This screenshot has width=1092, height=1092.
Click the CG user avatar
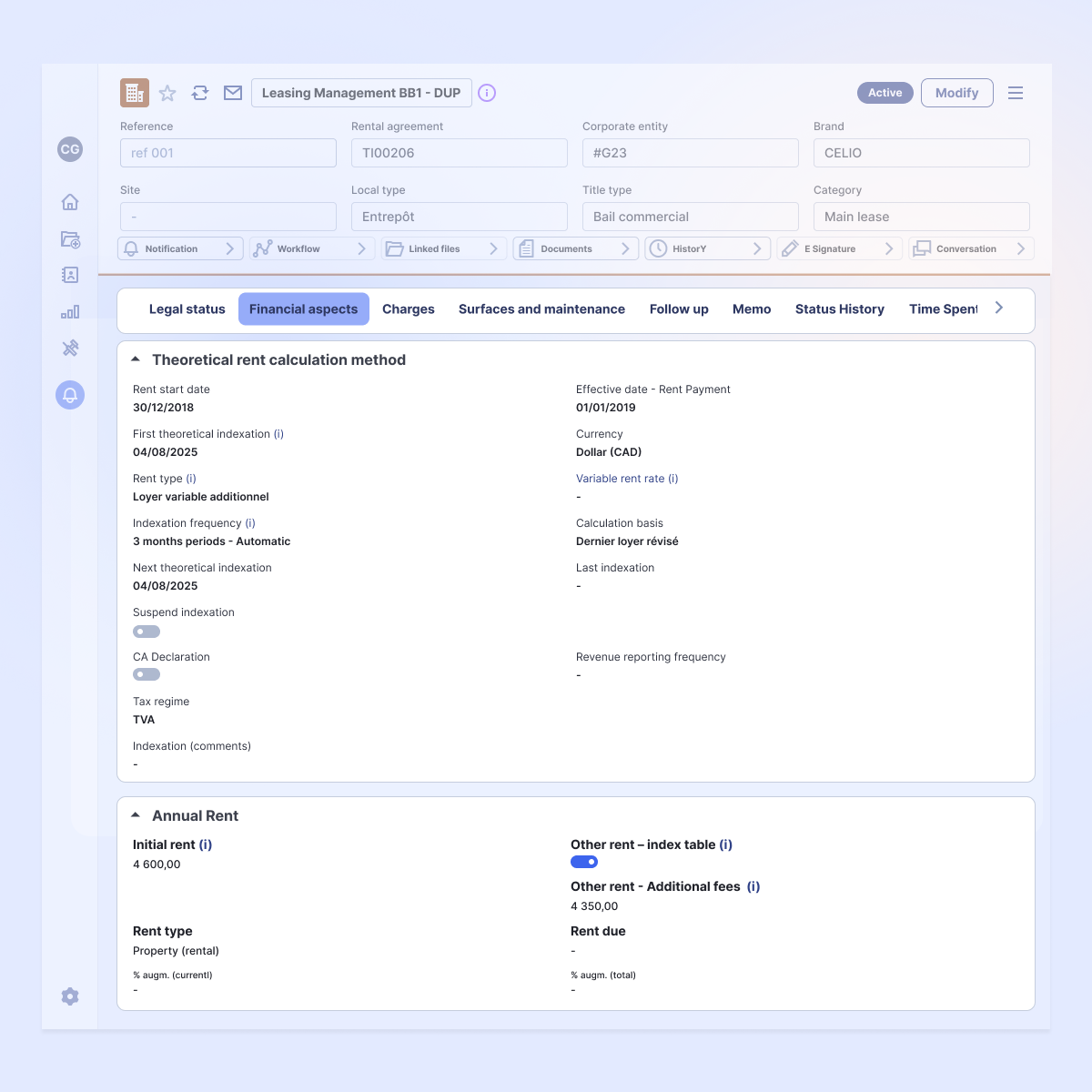click(x=70, y=149)
